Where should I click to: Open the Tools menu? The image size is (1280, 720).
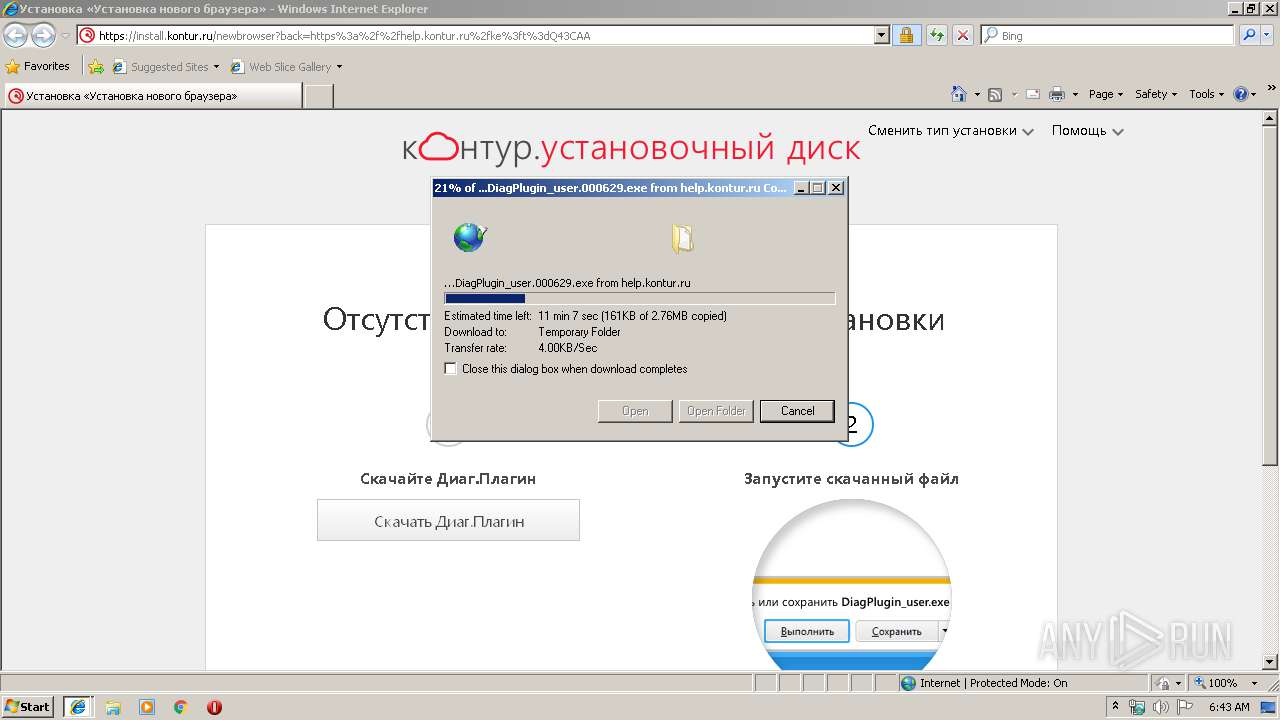(1206, 94)
